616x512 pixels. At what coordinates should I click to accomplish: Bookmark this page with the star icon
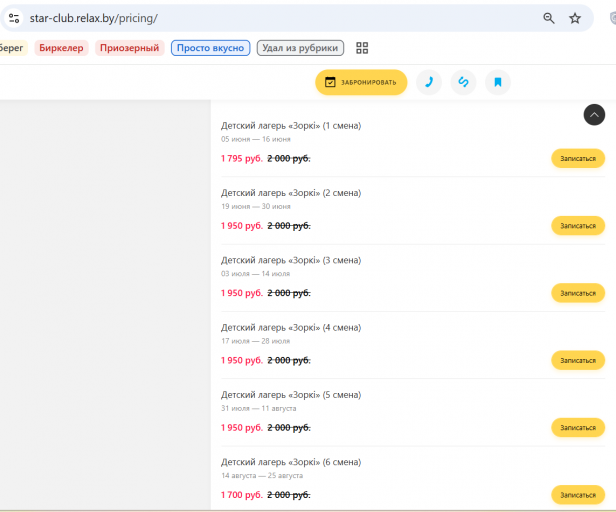tap(575, 18)
